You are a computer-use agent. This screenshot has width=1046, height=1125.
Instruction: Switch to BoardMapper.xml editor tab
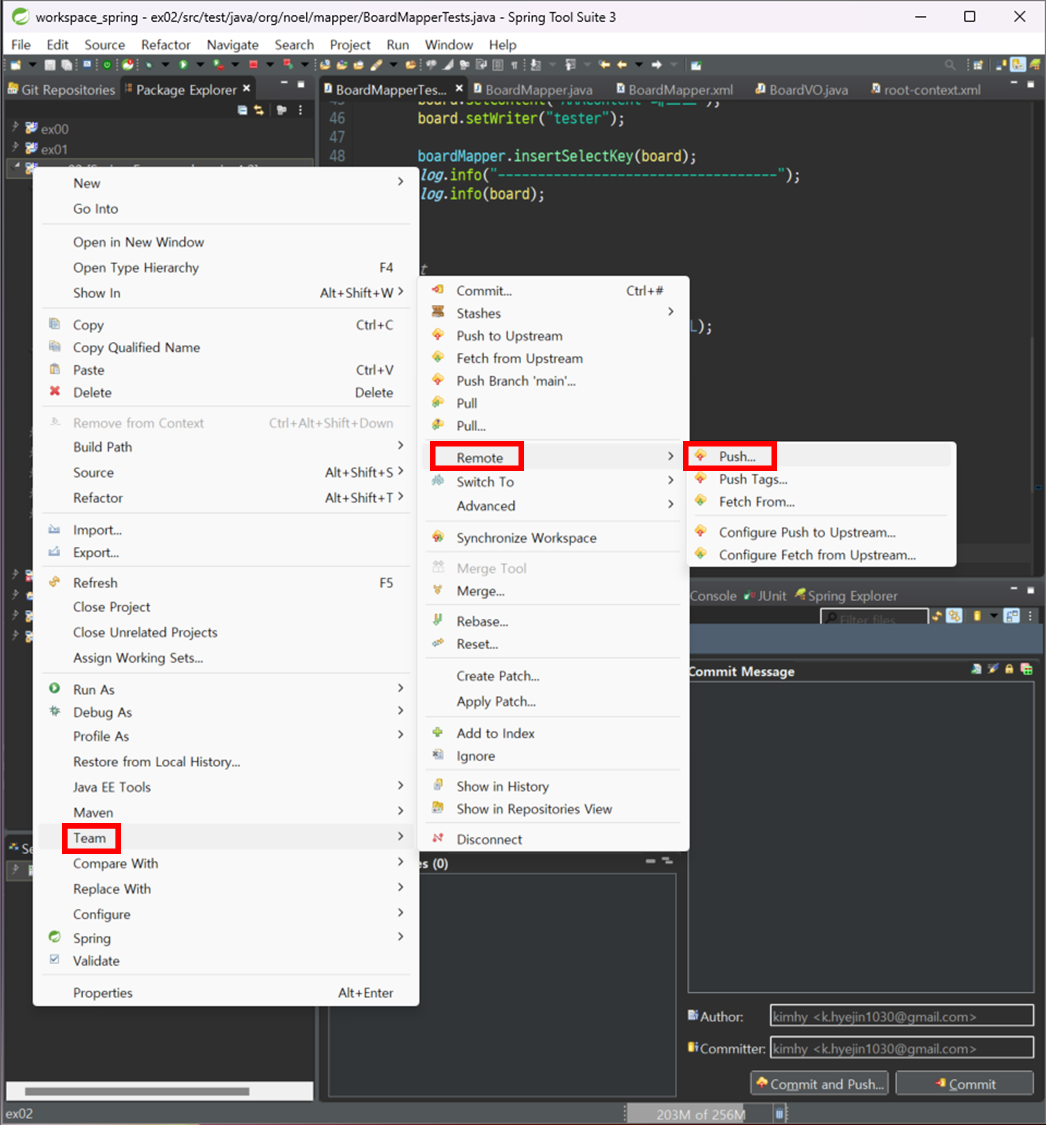(674, 90)
